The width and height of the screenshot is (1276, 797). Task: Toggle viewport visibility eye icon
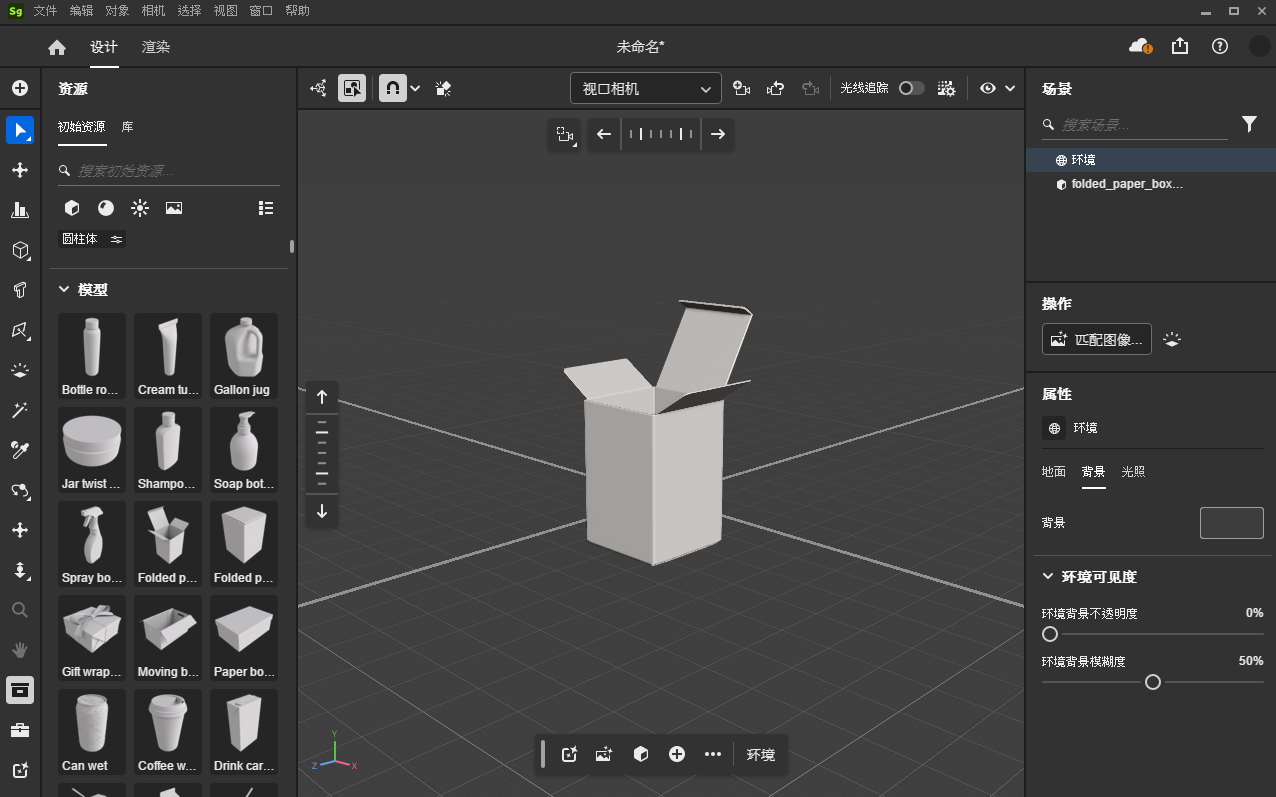pyautogui.click(x=988, y=88)
